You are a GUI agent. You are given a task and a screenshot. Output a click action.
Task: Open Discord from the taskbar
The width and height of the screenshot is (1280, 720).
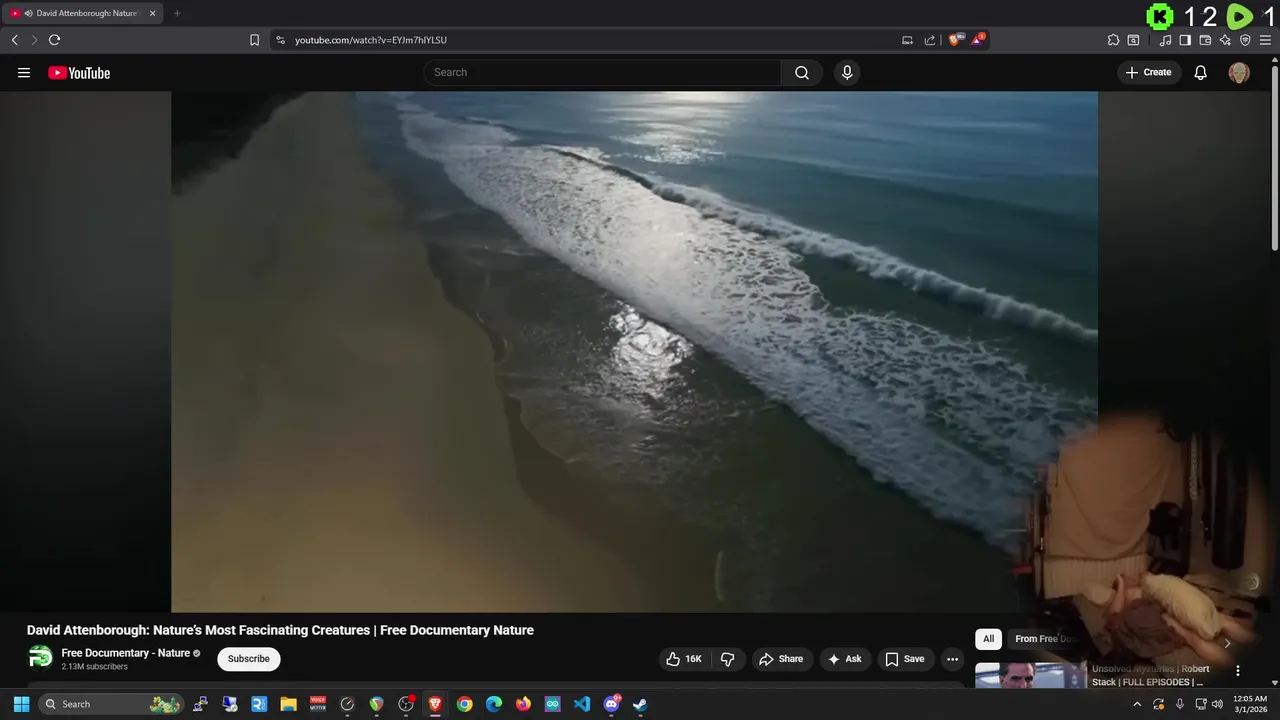tap(611, 704)
